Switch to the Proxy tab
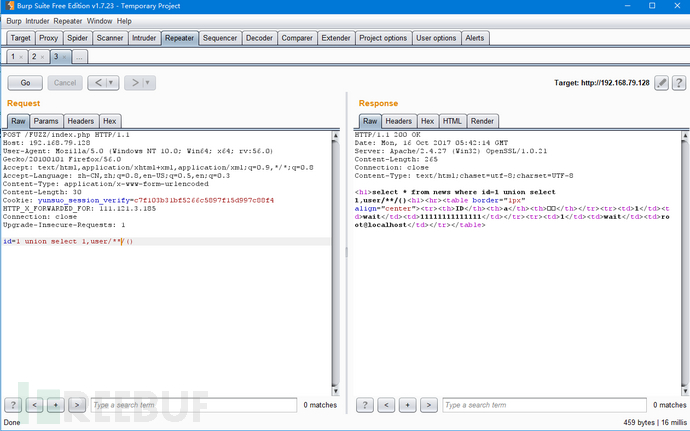 tap(48, 38)
